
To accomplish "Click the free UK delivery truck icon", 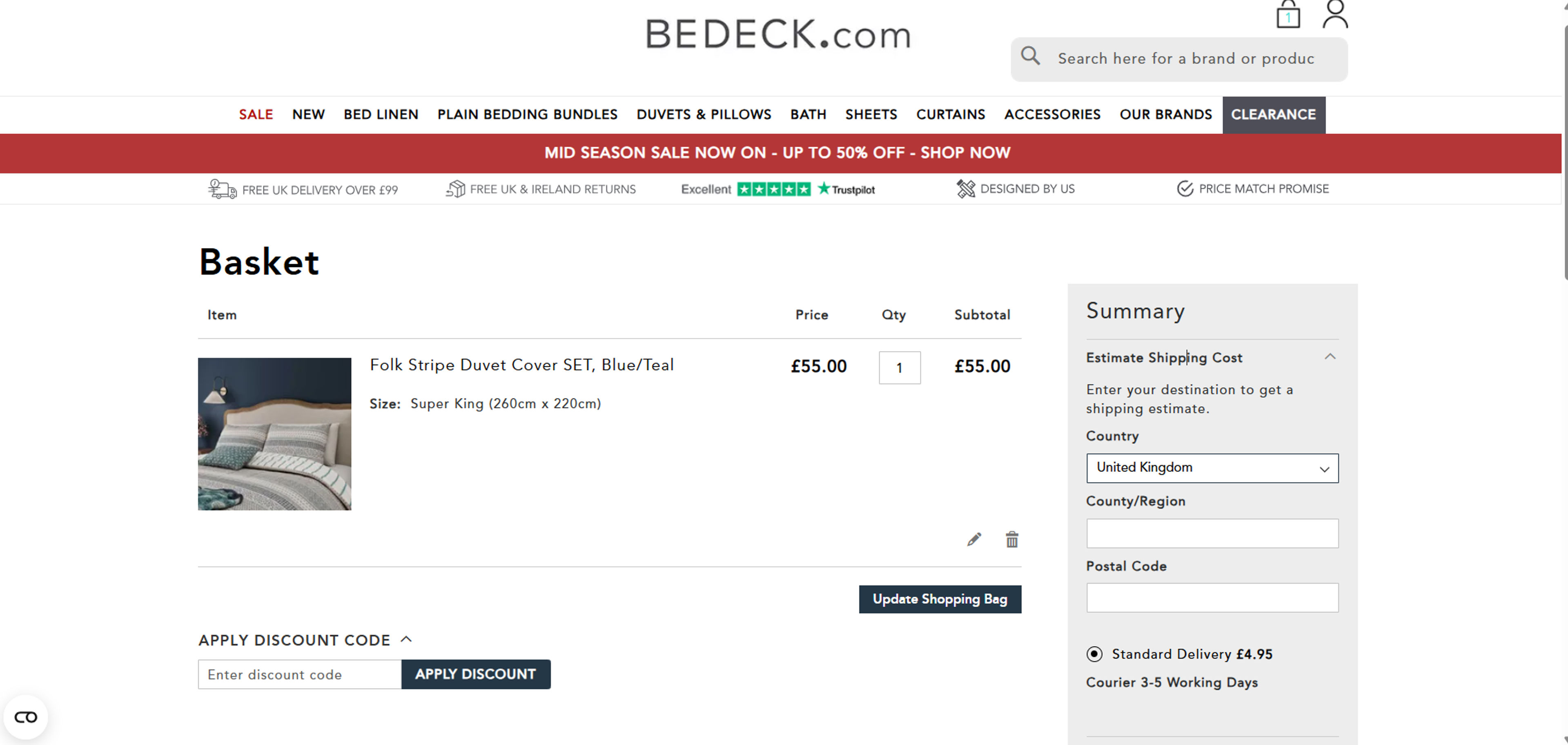I will 220,189.
